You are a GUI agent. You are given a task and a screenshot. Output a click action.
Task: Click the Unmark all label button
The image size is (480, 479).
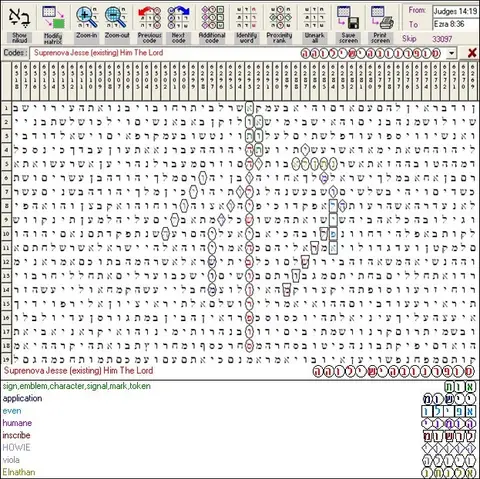coord(314,38)
